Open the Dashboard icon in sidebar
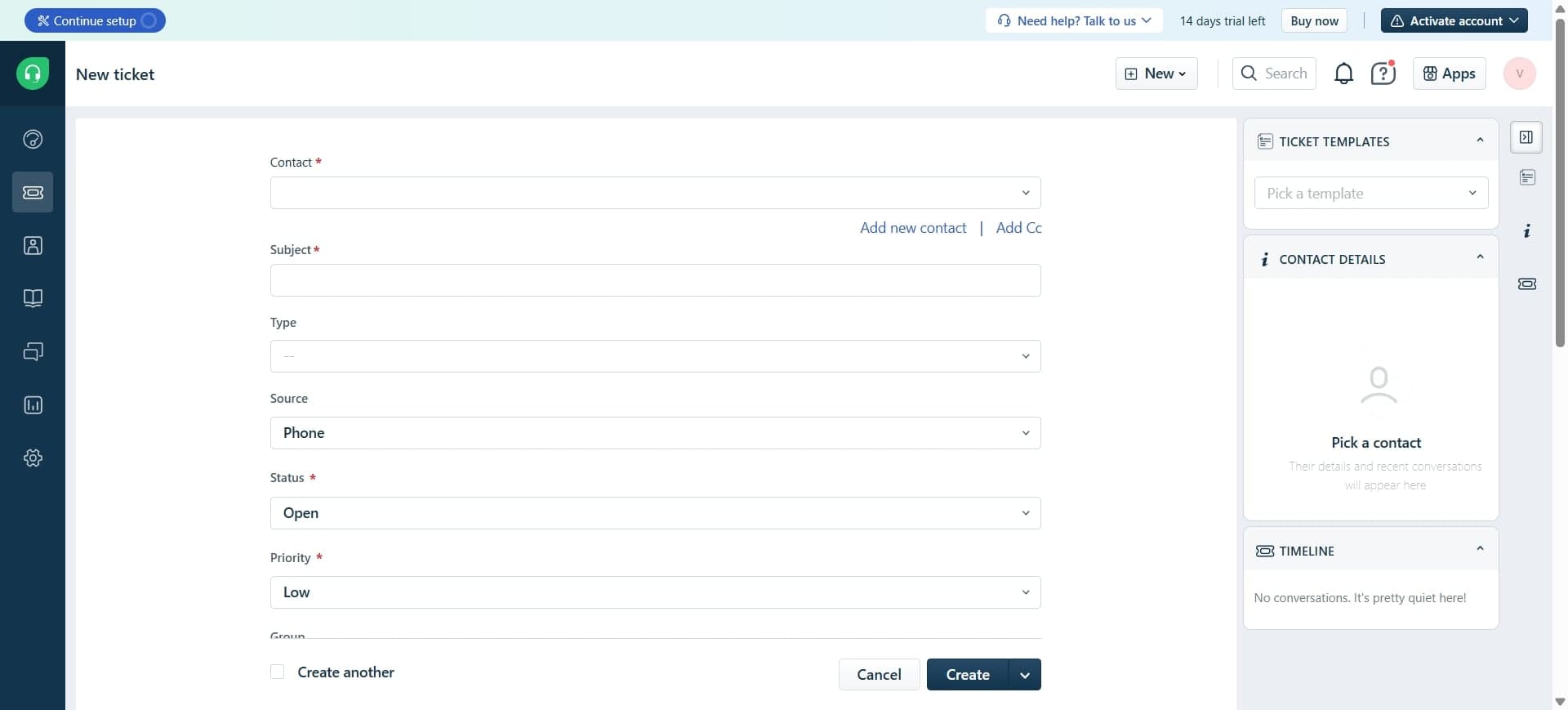Screen dimensions: 1568x710 pyautogui.click(x=33, y=139)
